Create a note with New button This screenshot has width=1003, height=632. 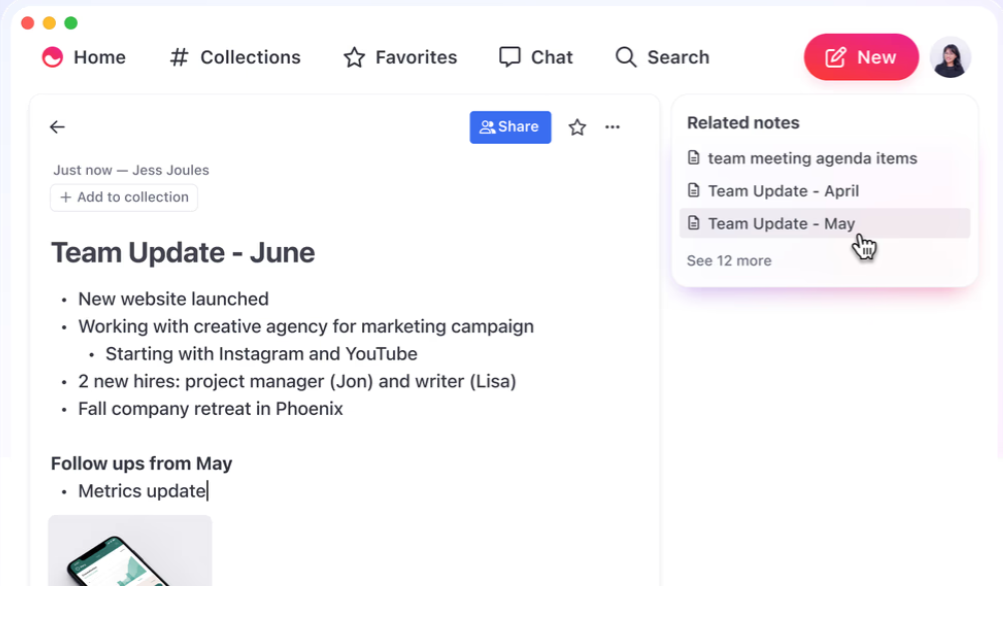pos(861,58)
